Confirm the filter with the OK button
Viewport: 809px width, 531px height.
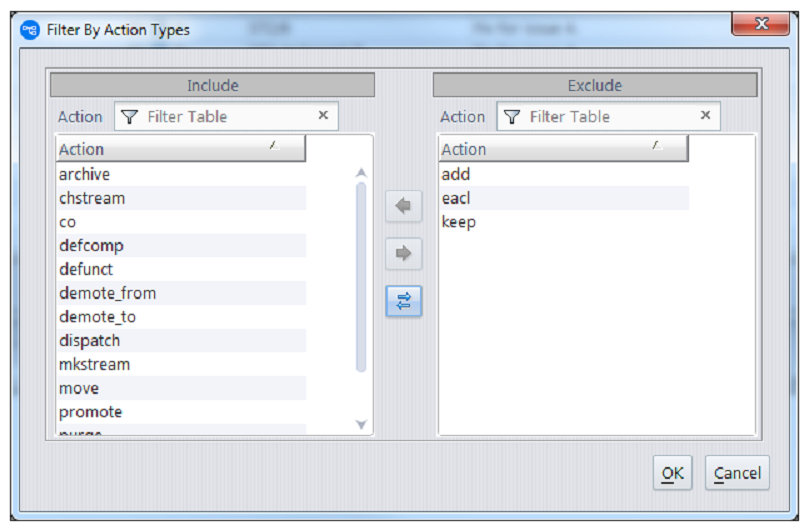(x=673, y=473)
